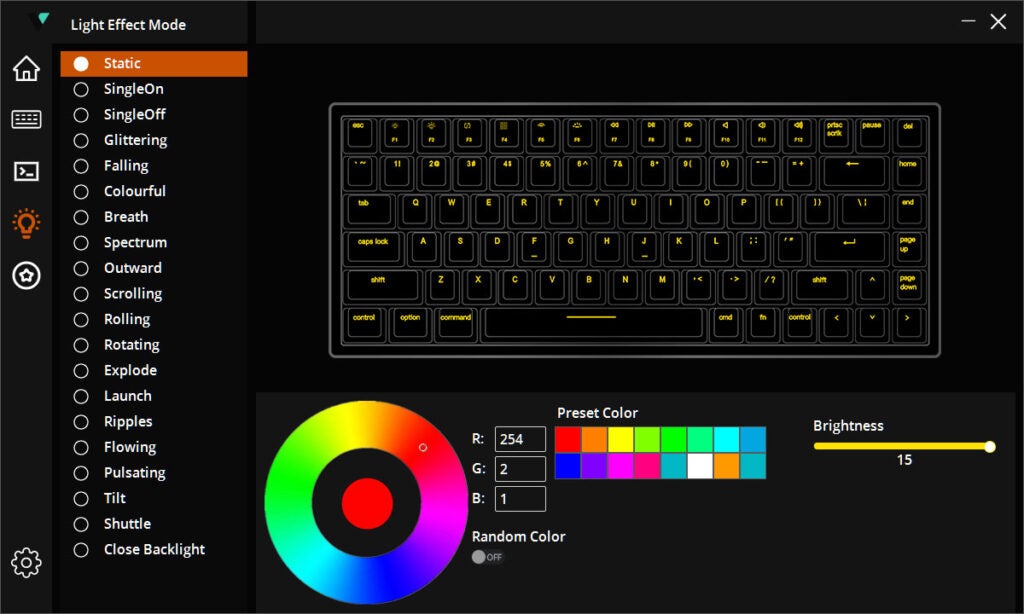Select the Ripples light effect
Viewport: 1024px width, 614px height.
(154, 421)
